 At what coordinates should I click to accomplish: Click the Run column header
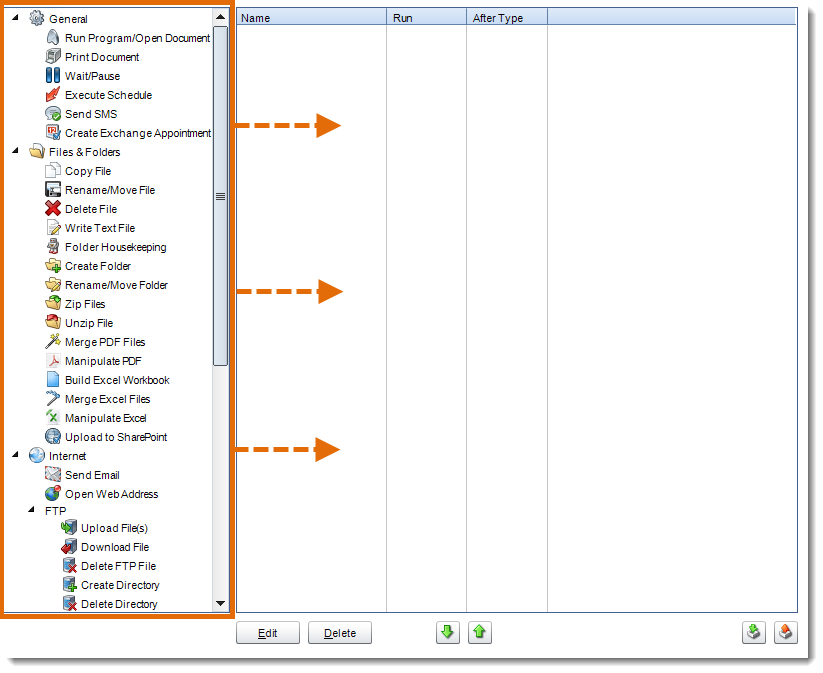(426, 17)
